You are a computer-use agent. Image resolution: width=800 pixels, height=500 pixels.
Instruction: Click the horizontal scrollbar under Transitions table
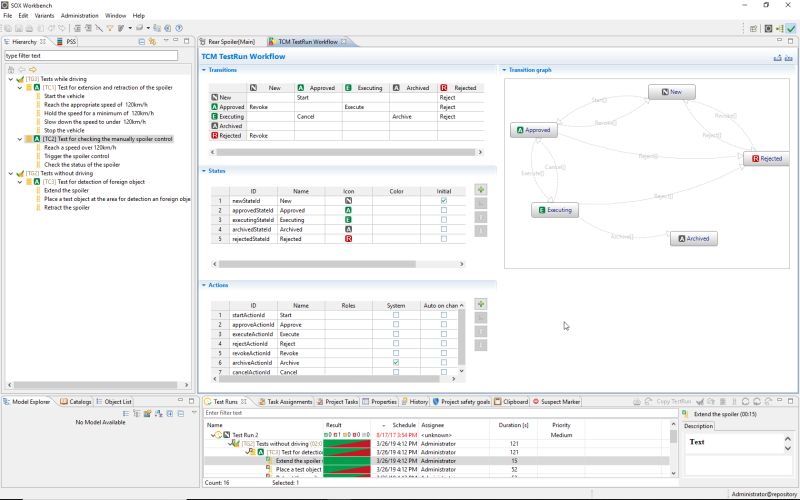[x=346, y=152]
